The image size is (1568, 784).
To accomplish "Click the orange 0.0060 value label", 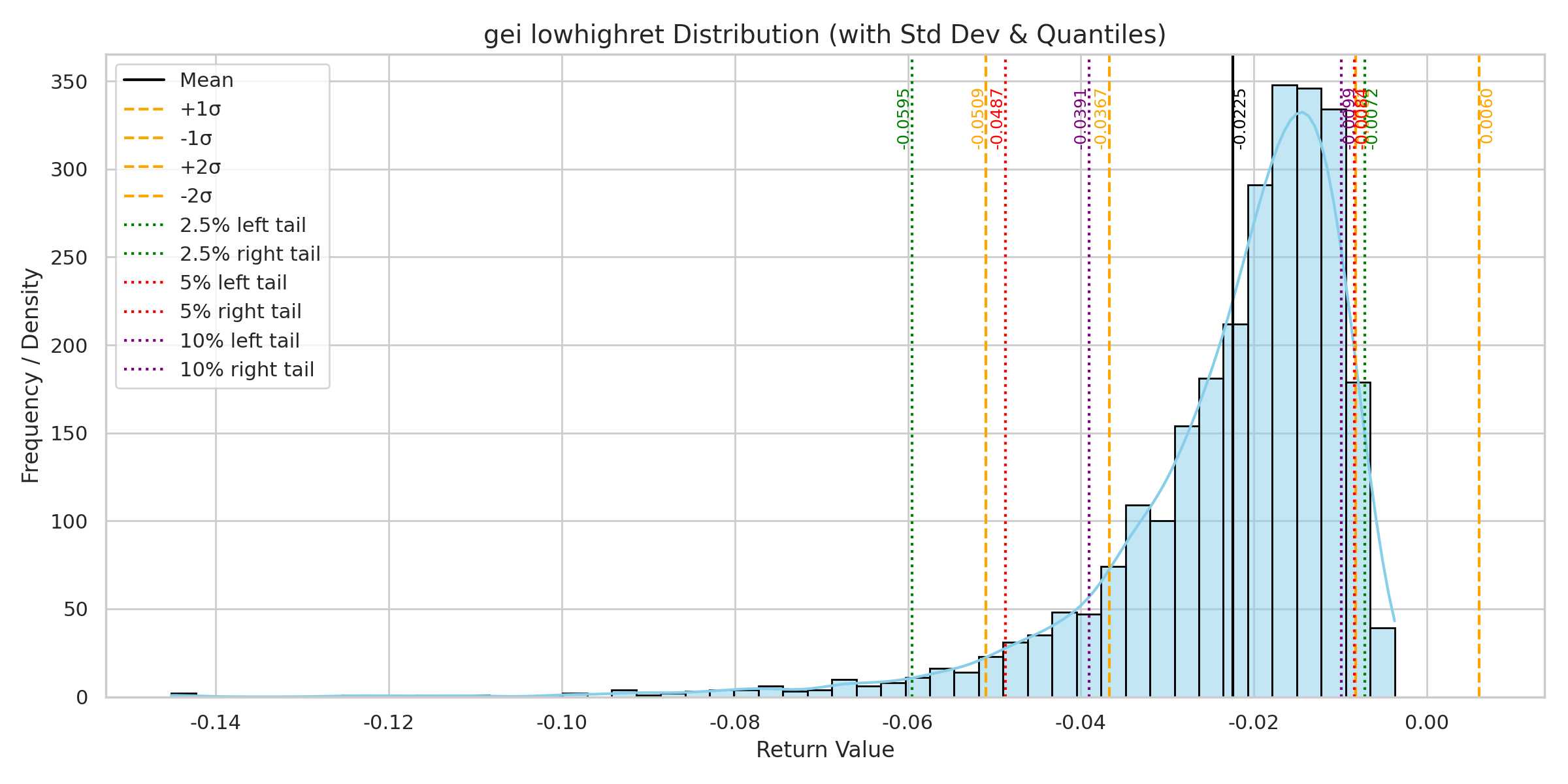I will (1486, 116).
